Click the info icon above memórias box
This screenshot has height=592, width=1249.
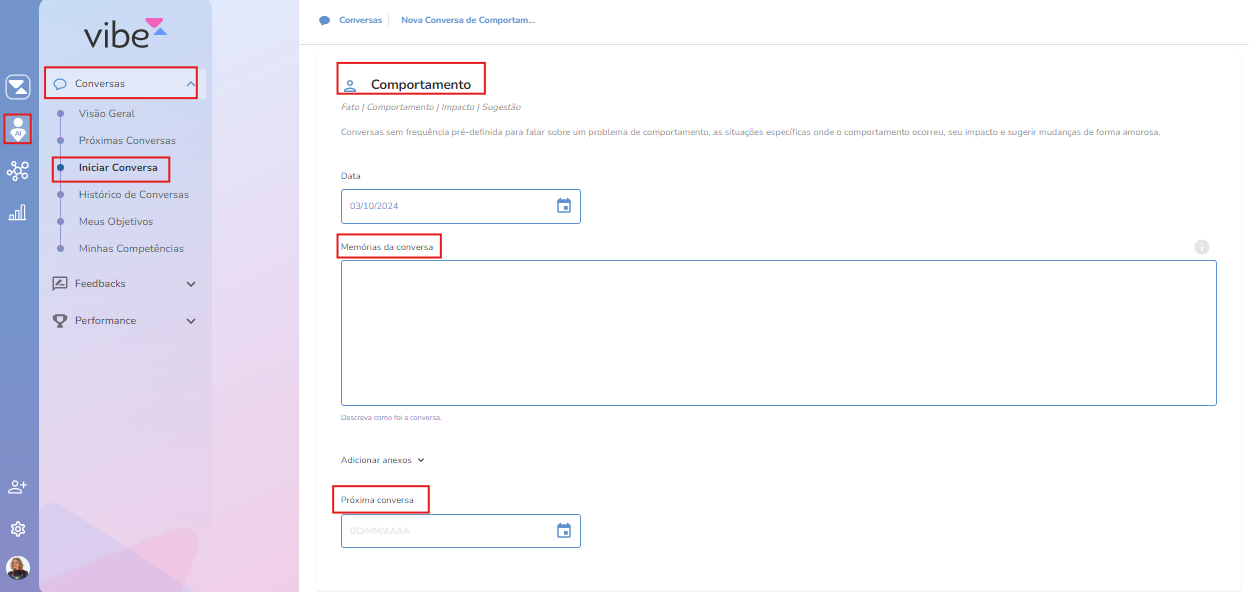point(1202,247)
